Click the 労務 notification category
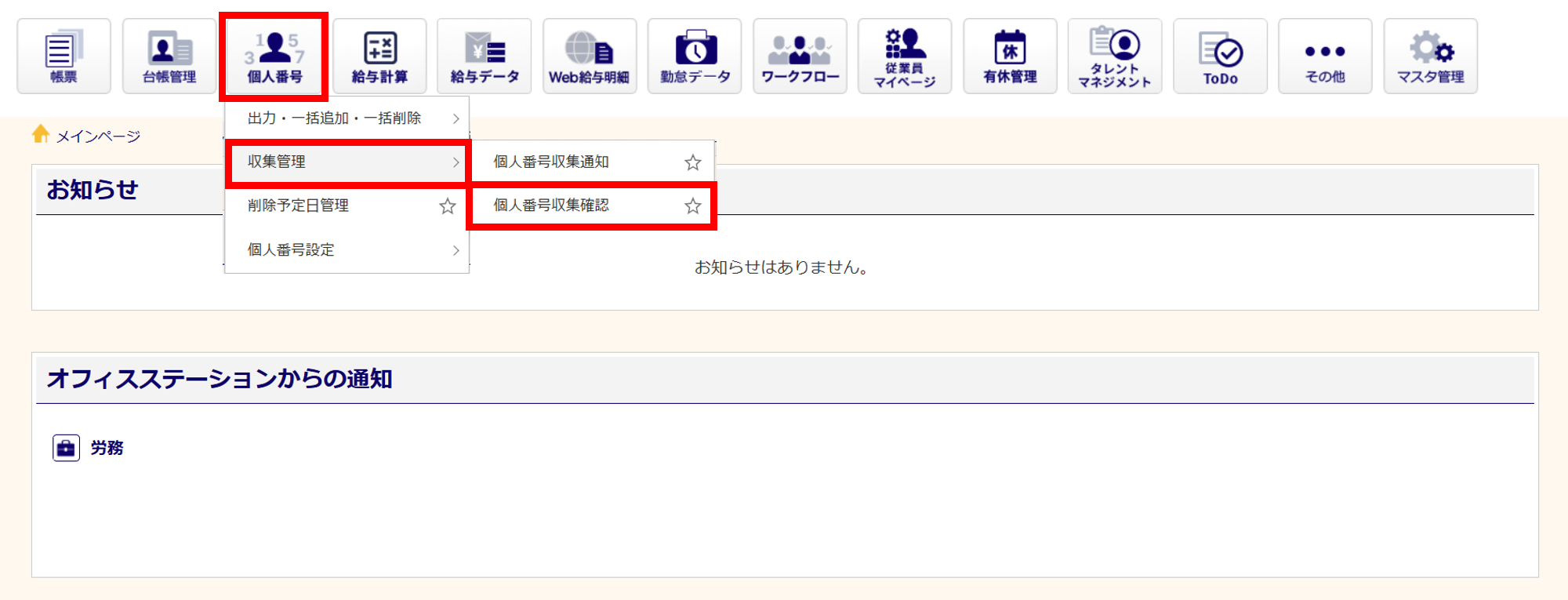Screen dimensions: 1568x600 click(107, 448)
